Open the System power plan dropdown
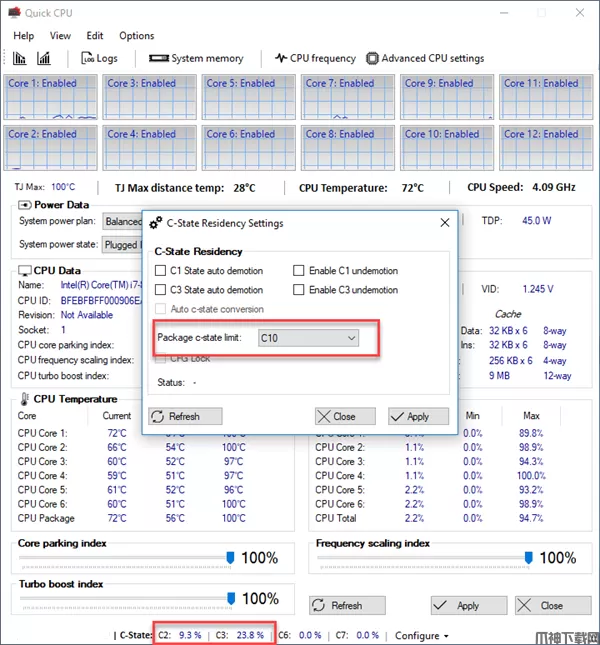Image resolution: width=600 pixels, height=645 pixels. (124, 221)
